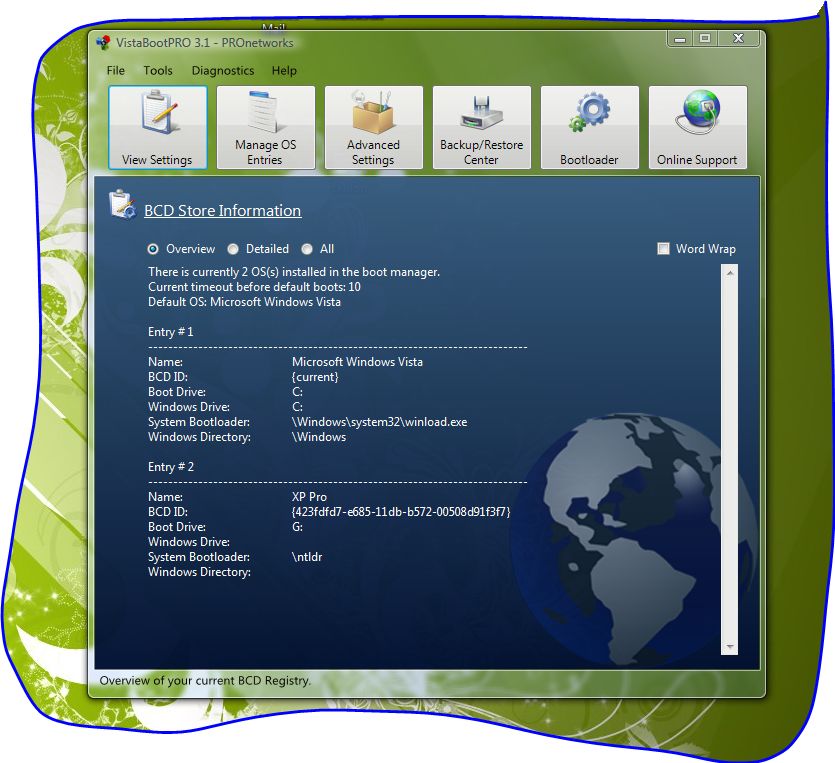Open the Diagnostics menu
Viewport: 835px width, 763px height.
(x=223, y=71)
